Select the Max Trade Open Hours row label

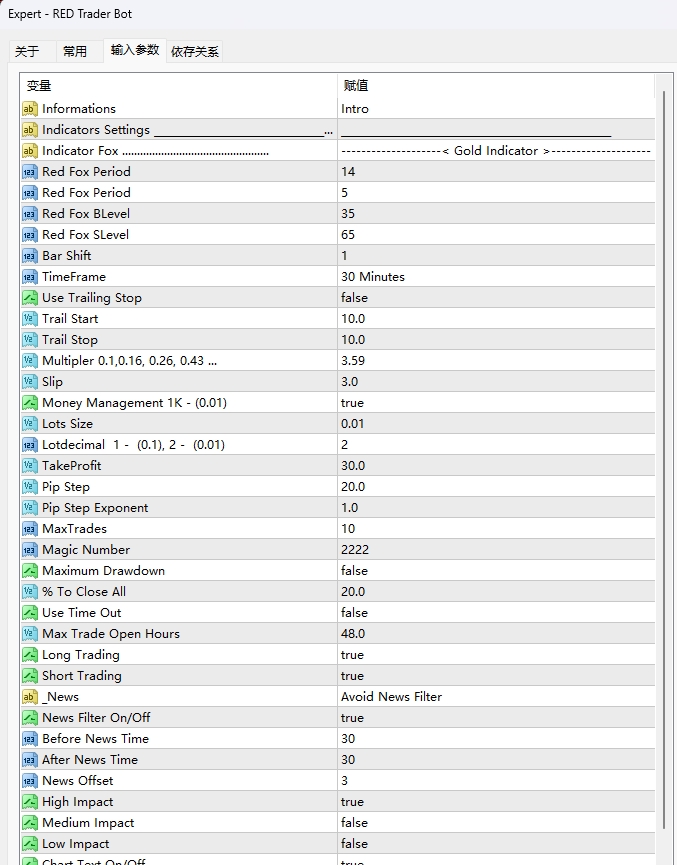[x=111, y=634]
